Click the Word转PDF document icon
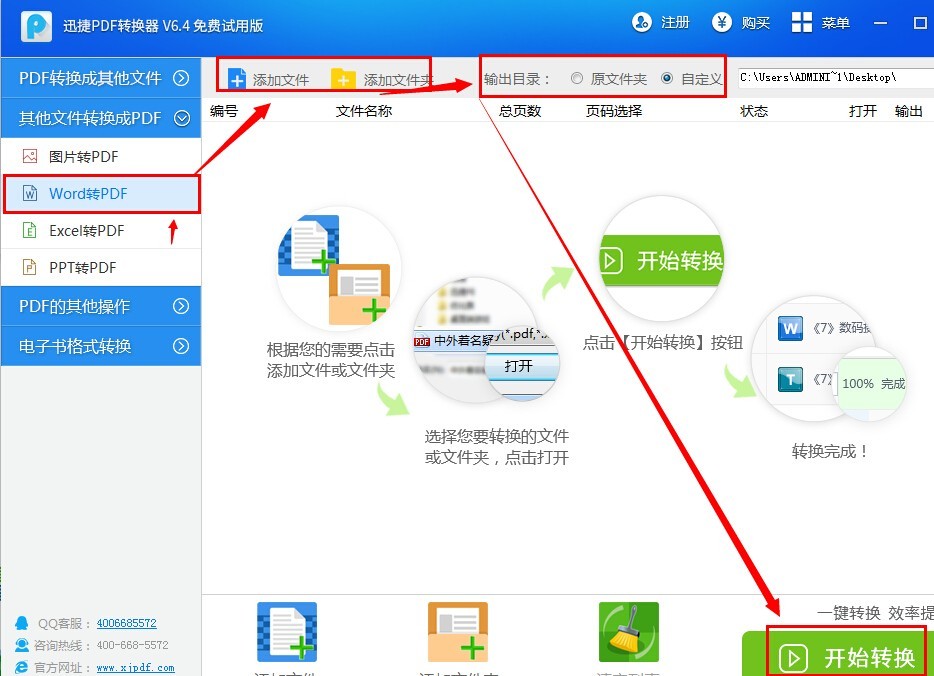This screenshot has width=934, height=676. tap(30, 193)
